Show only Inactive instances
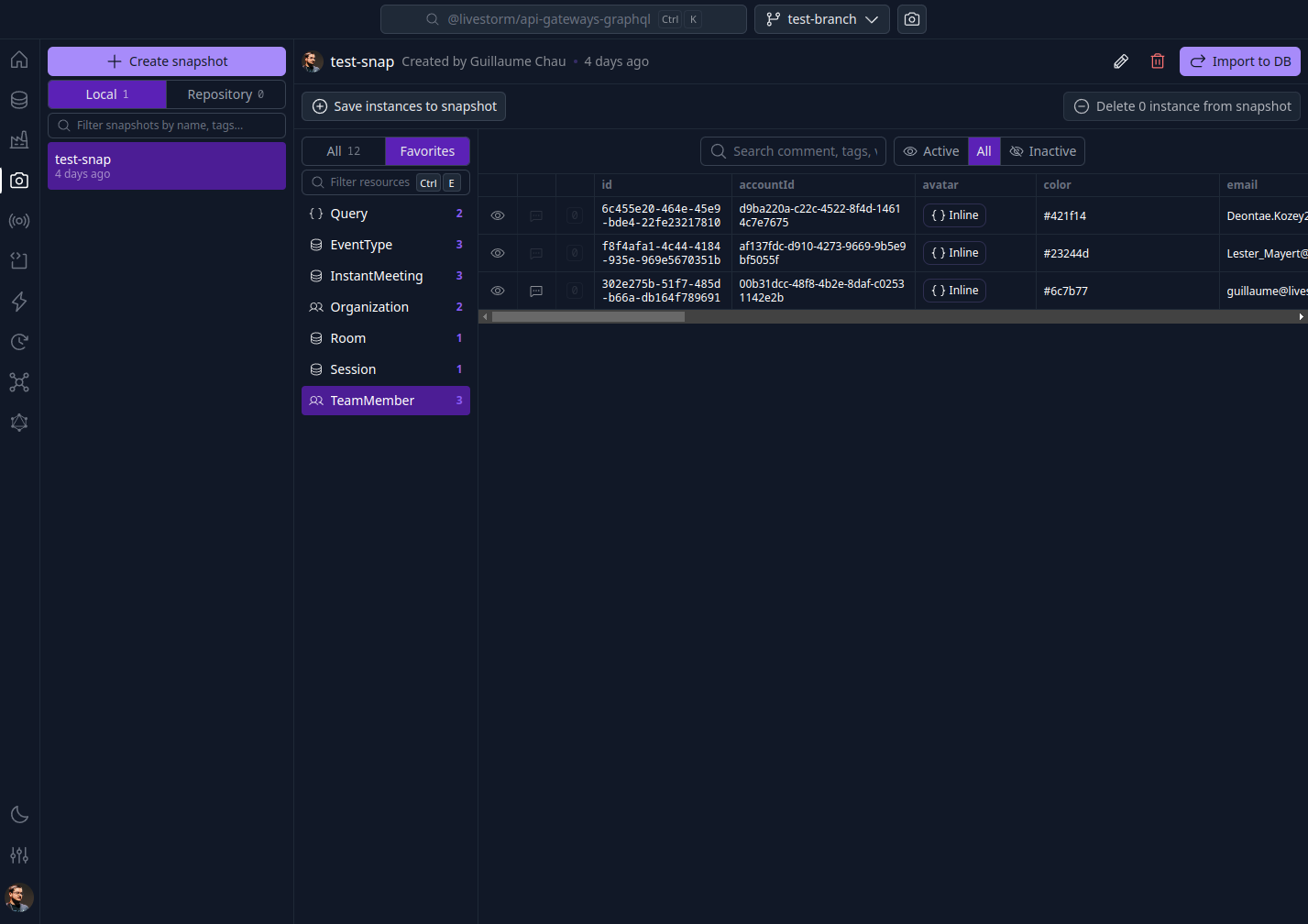The width and height of the screenshot is (1308, 924). 1043,151
